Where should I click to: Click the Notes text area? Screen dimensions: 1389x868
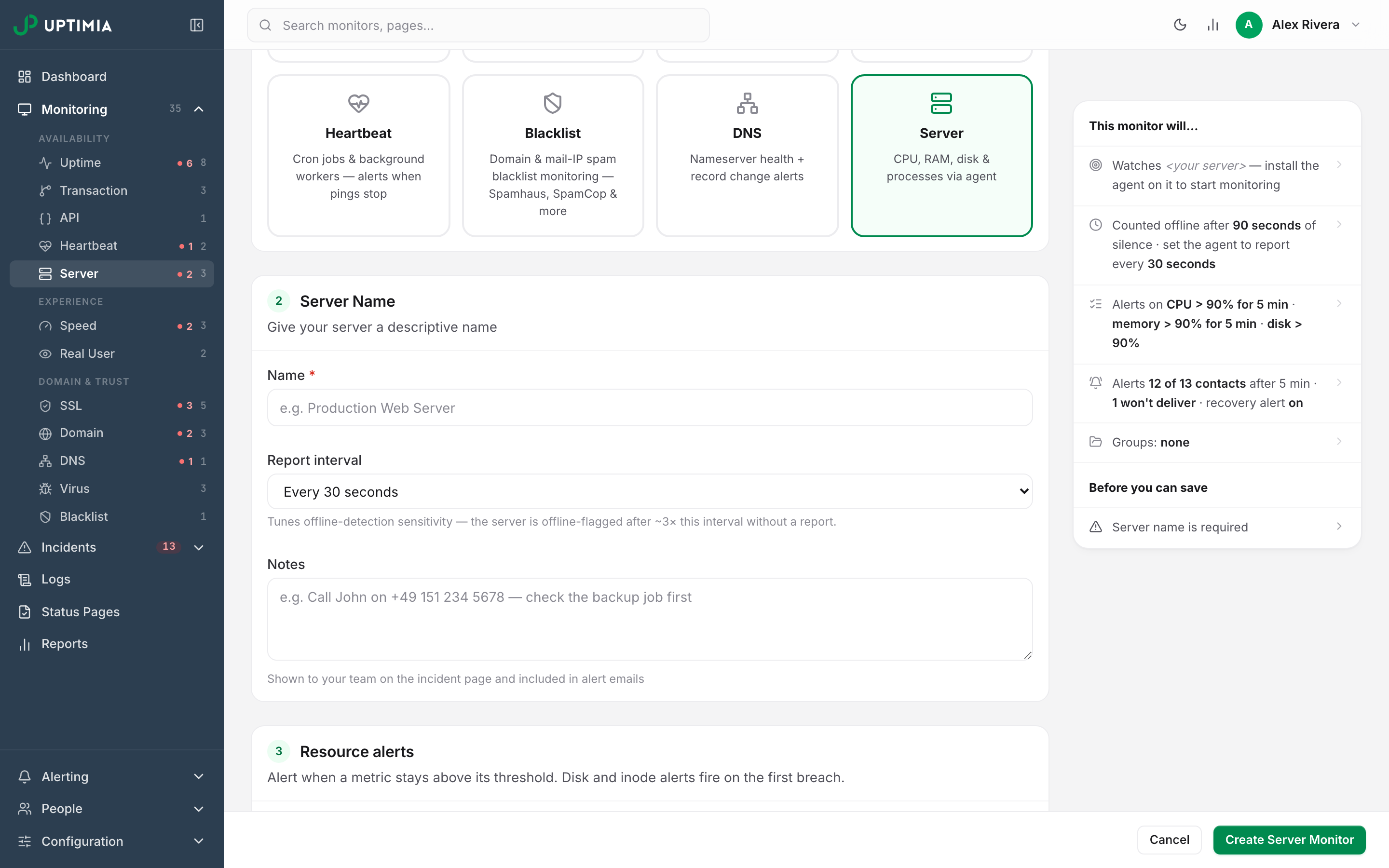tap(650, 619)
